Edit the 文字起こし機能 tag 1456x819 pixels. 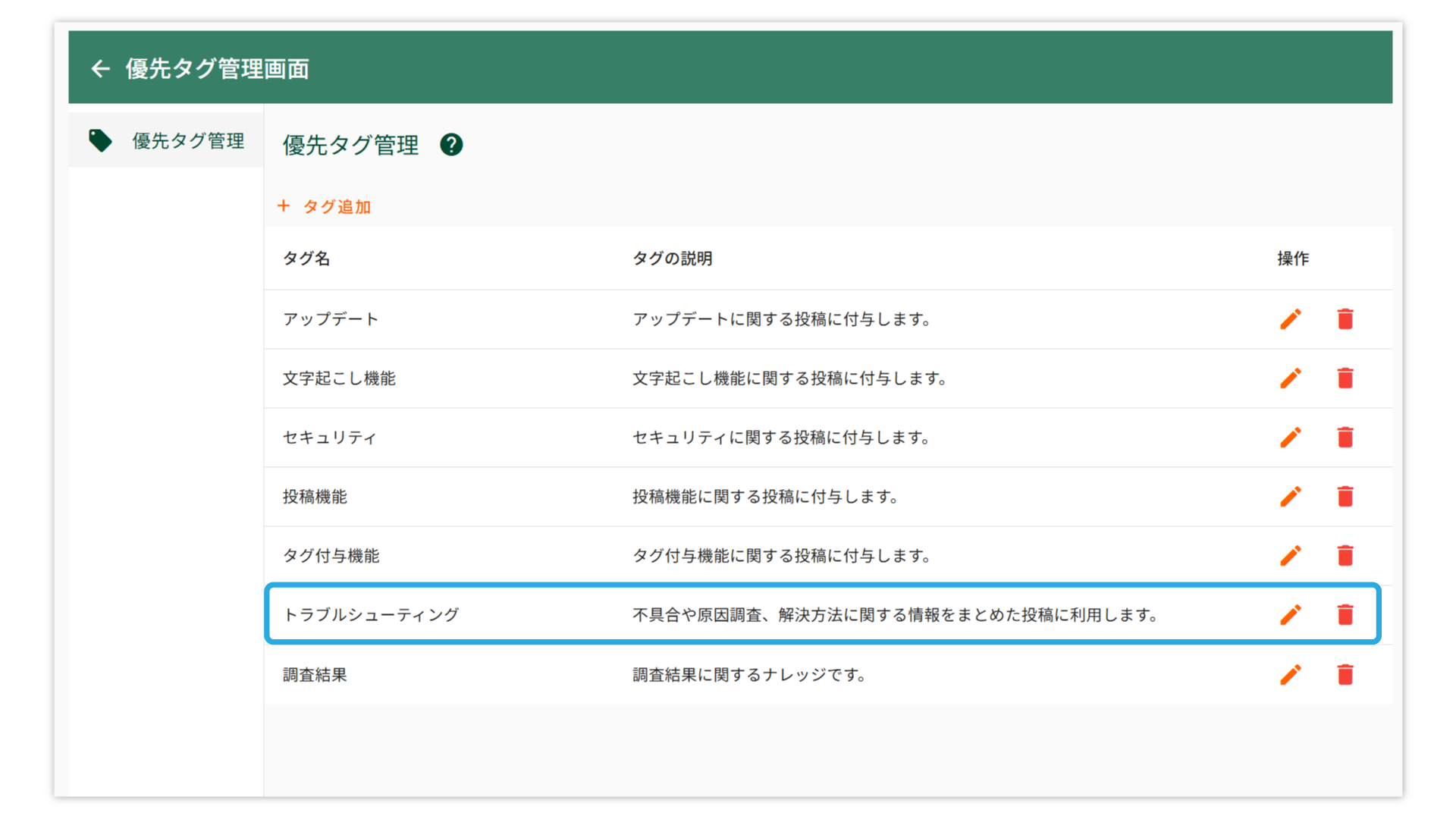coord(1291,378)
